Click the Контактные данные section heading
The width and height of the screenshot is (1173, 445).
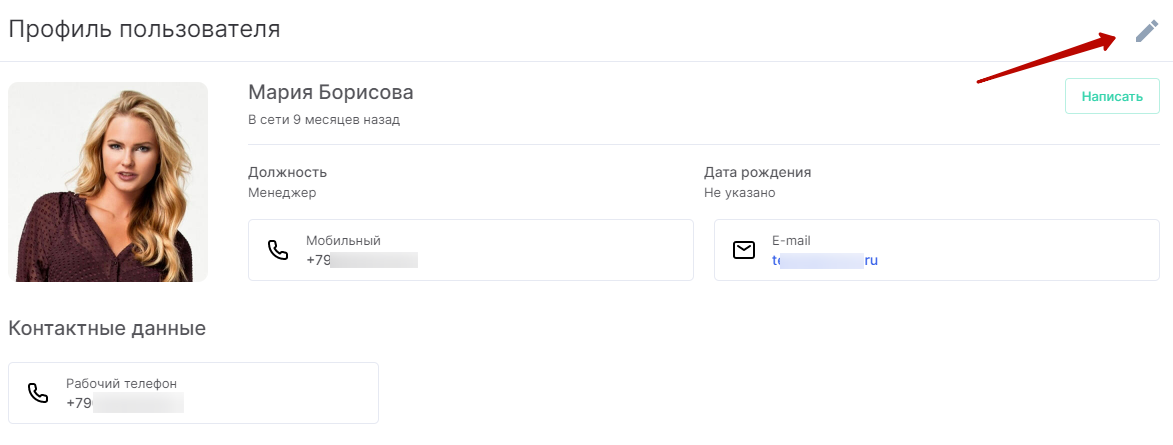pyautogui.click(x=107, y=328)
